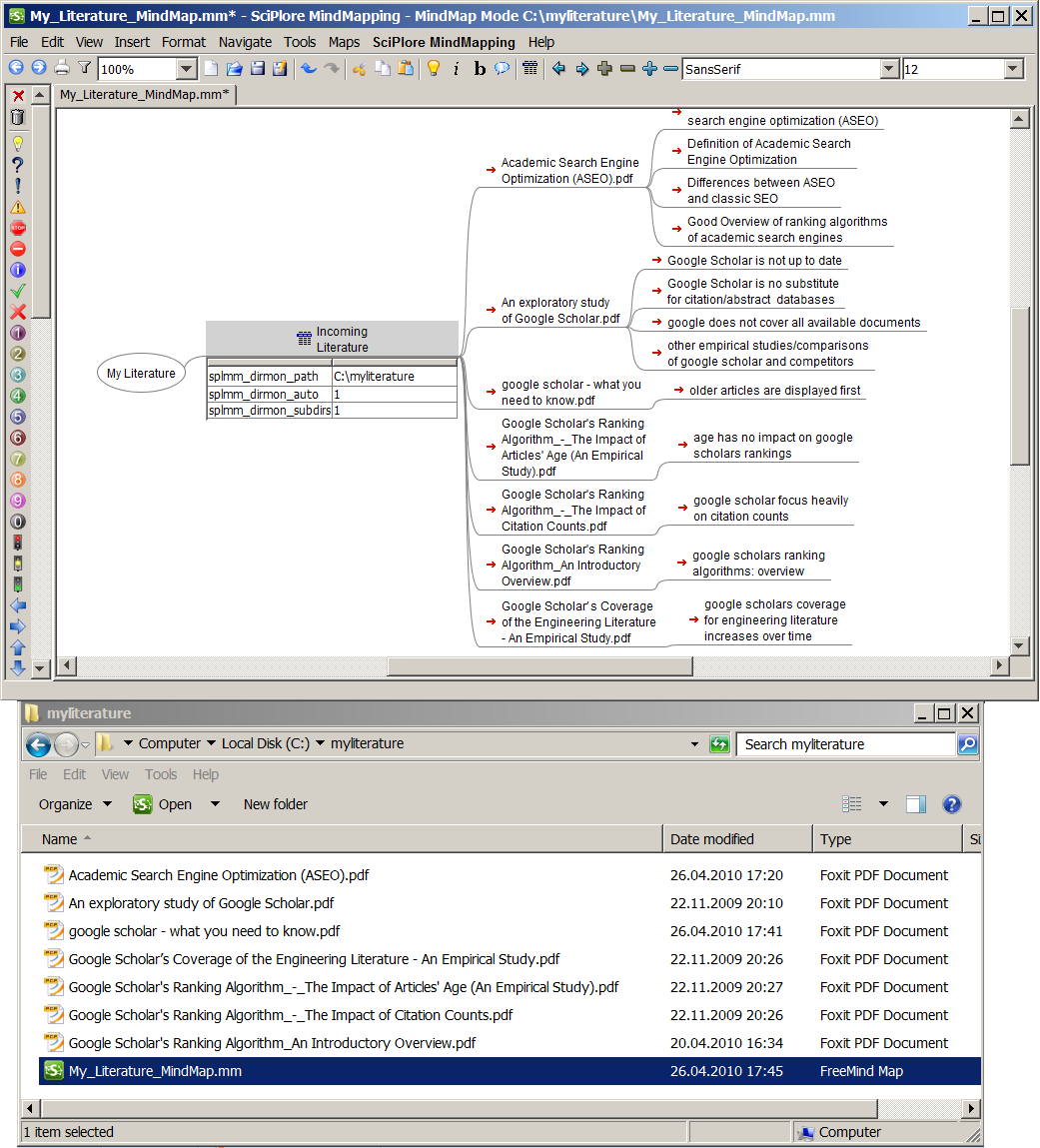
Task: Add the red traffic light icon
Action: (18, 543)
